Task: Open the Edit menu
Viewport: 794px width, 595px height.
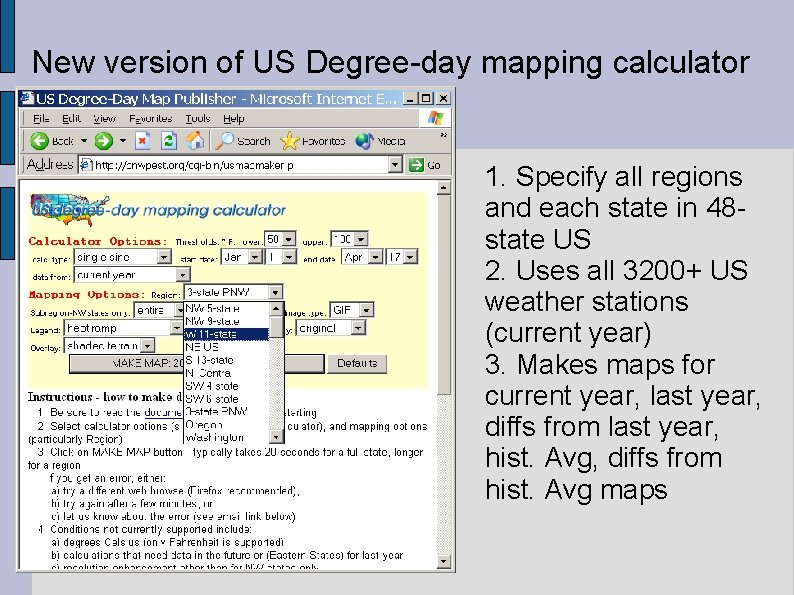Action: click(71, 118)
